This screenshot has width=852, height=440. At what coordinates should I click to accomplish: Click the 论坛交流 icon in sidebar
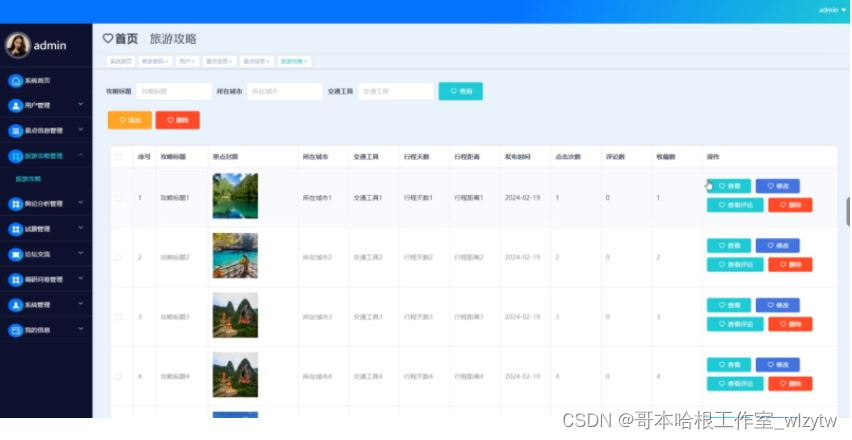point(16,254)
